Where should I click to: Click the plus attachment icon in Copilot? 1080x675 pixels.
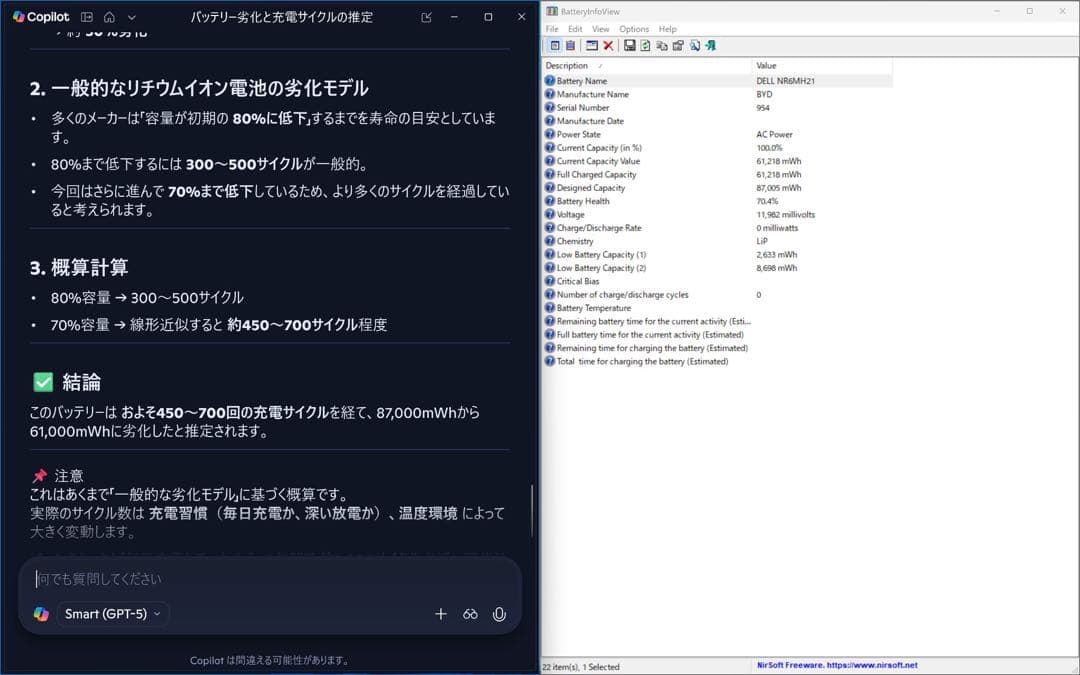pyautogui.click(x=440, y=614)
